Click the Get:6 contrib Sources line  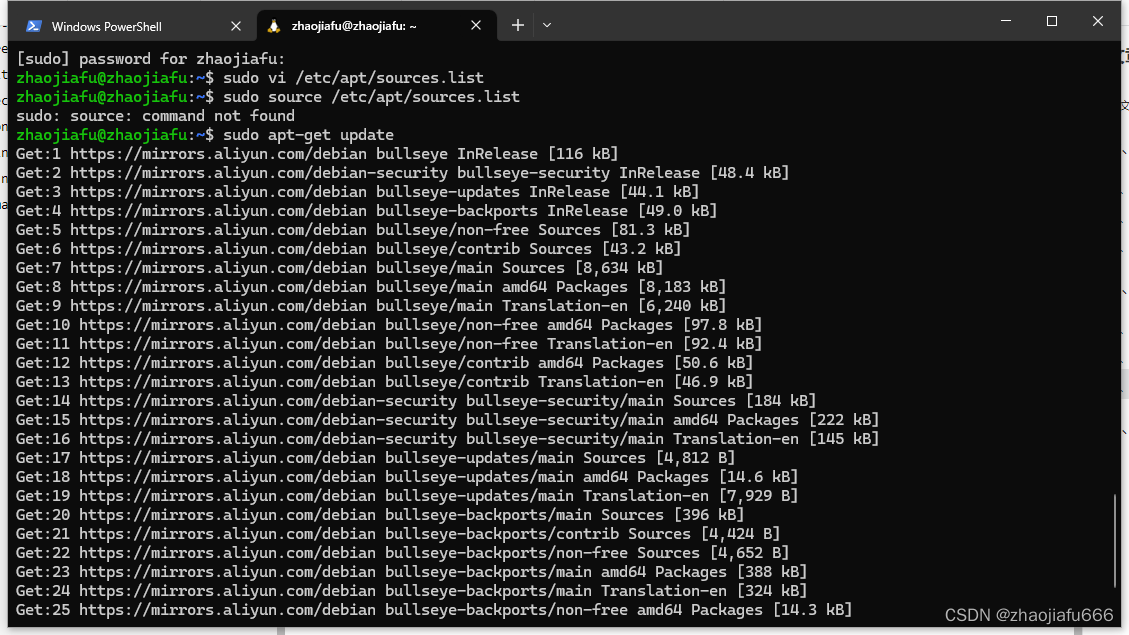pyautogui.click(x=348, y=248)
